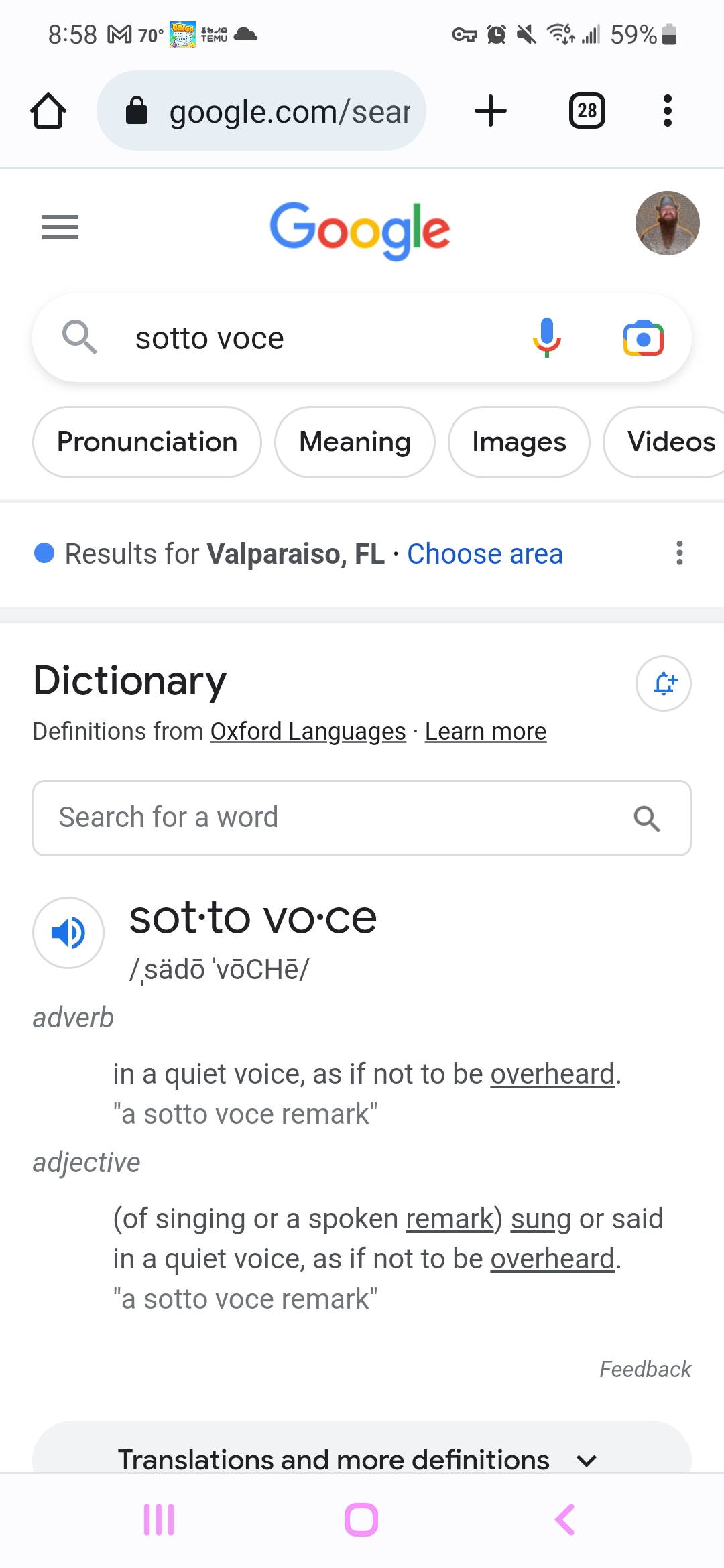Tap the Search for a word field
Image resolution: width=724 pixels, height=1568 pixels.
(335, 818)
